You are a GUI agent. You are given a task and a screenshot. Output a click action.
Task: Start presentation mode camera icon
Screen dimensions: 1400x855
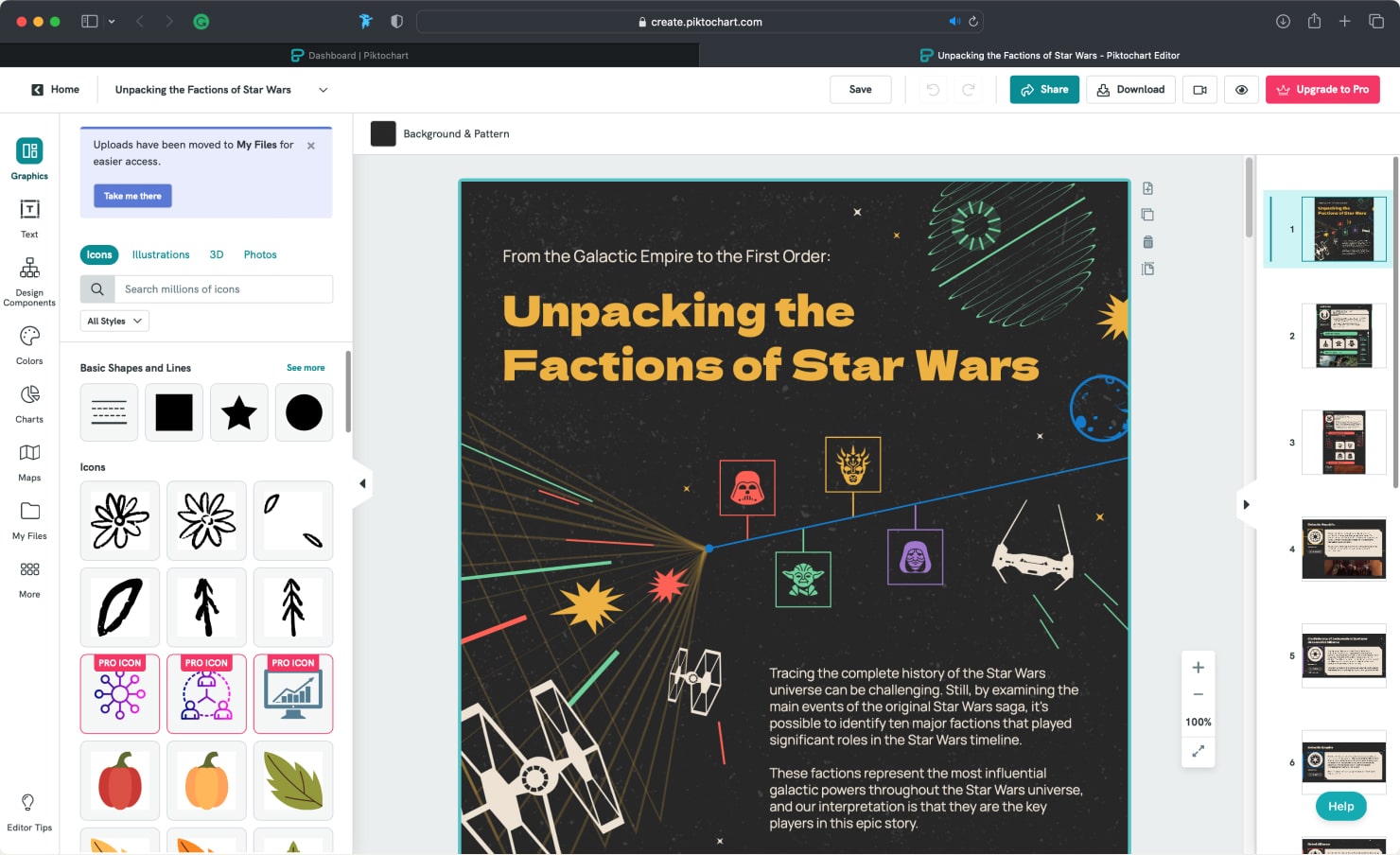coord(1199,90)
